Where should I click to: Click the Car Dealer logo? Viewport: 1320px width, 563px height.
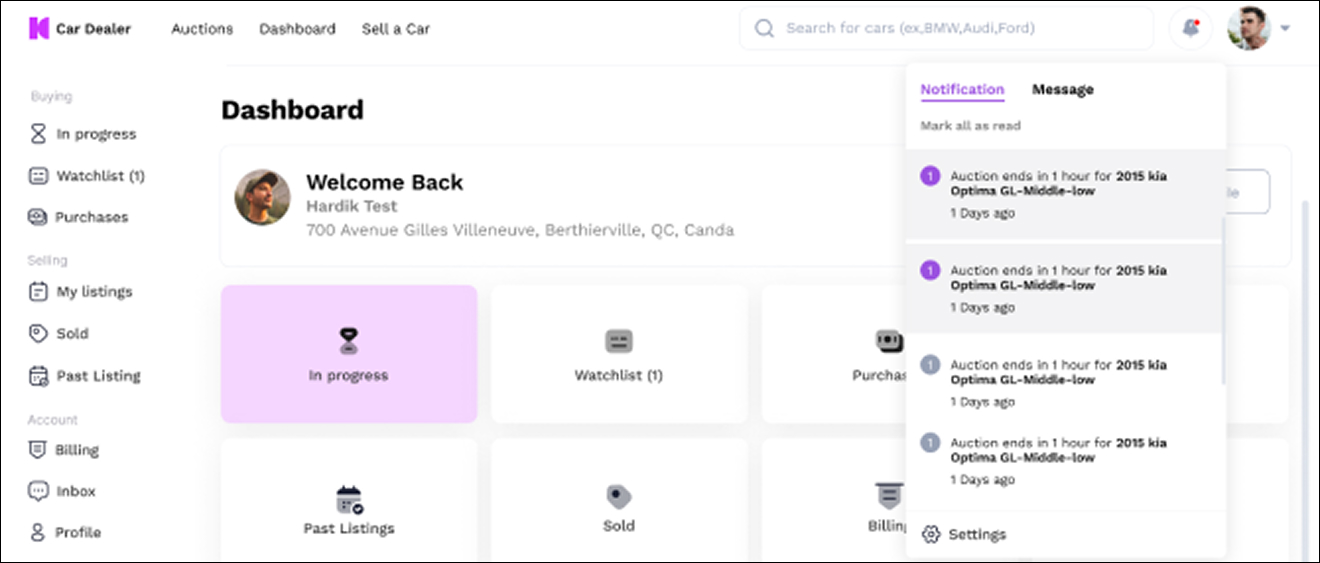(x=80, y=28)
